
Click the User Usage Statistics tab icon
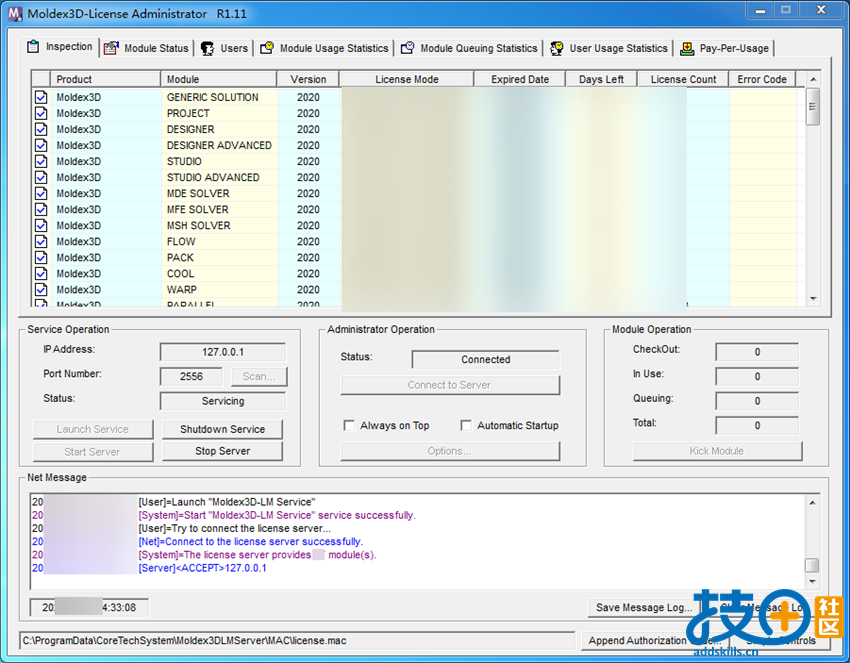[556, 48]
